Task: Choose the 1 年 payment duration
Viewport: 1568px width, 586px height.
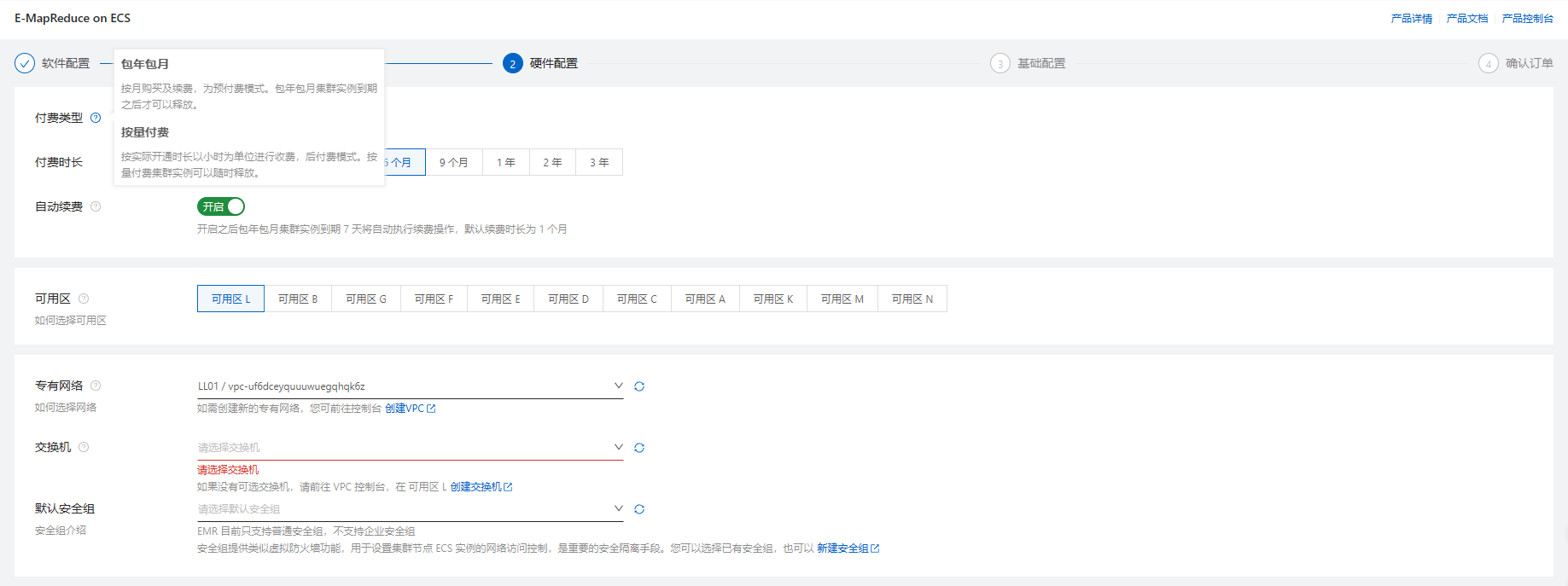Action: (x=506, y=162)
